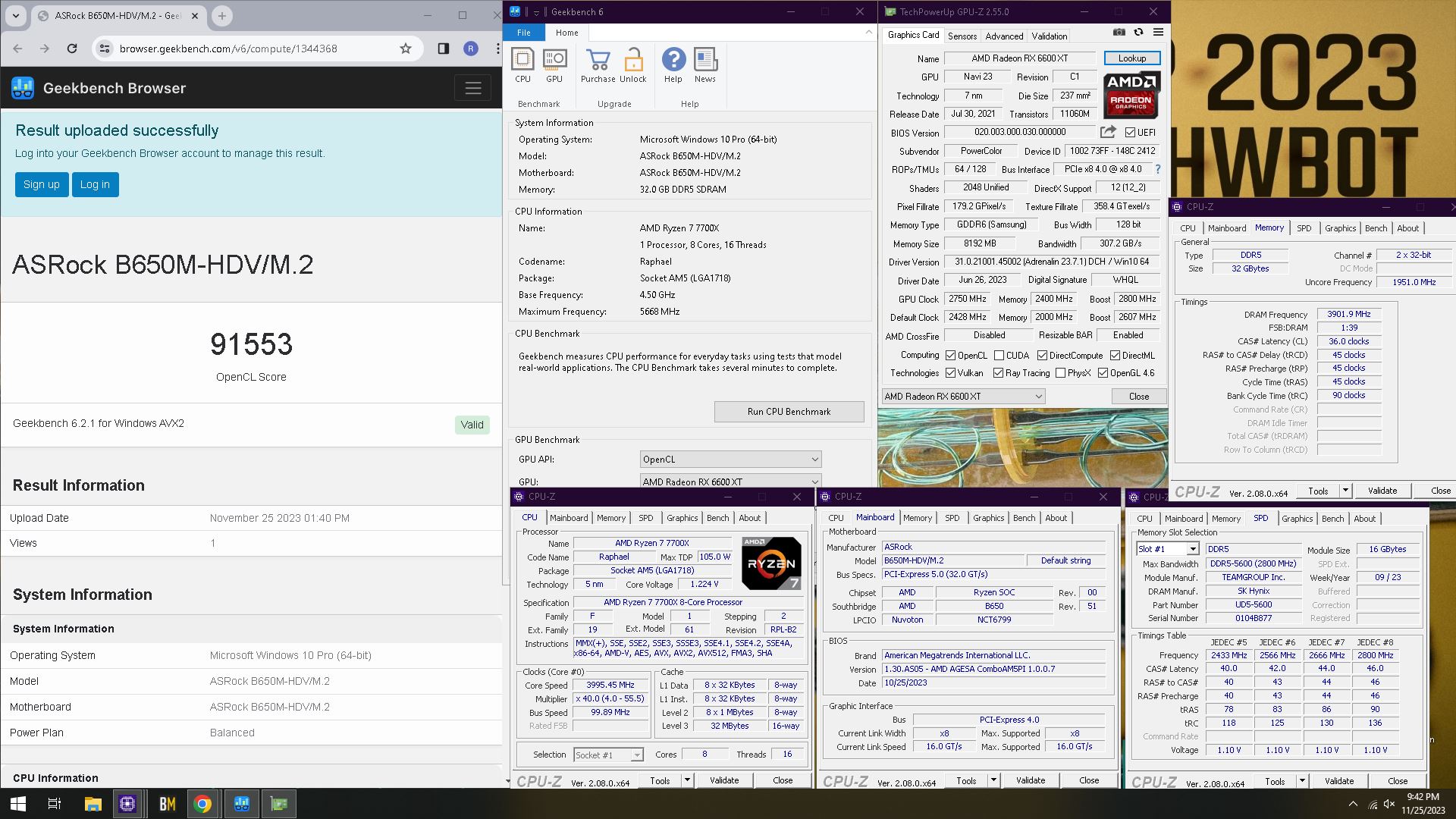Click the Purchase cart icon in Geekbench

(598, 59)
